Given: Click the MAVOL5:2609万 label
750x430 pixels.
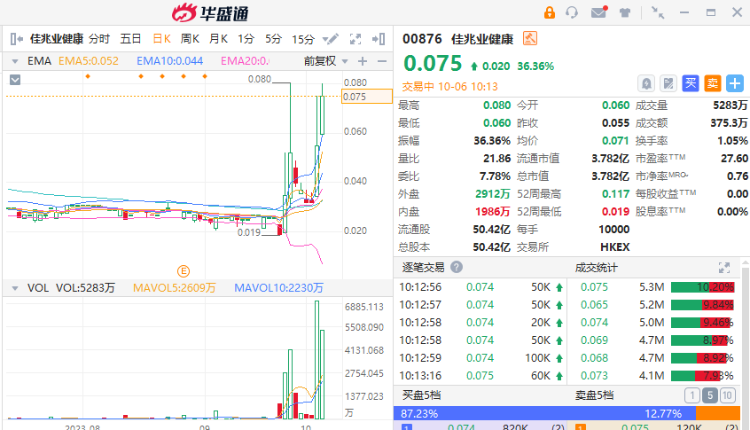Looking at the screenshot, I should point(175,288).
